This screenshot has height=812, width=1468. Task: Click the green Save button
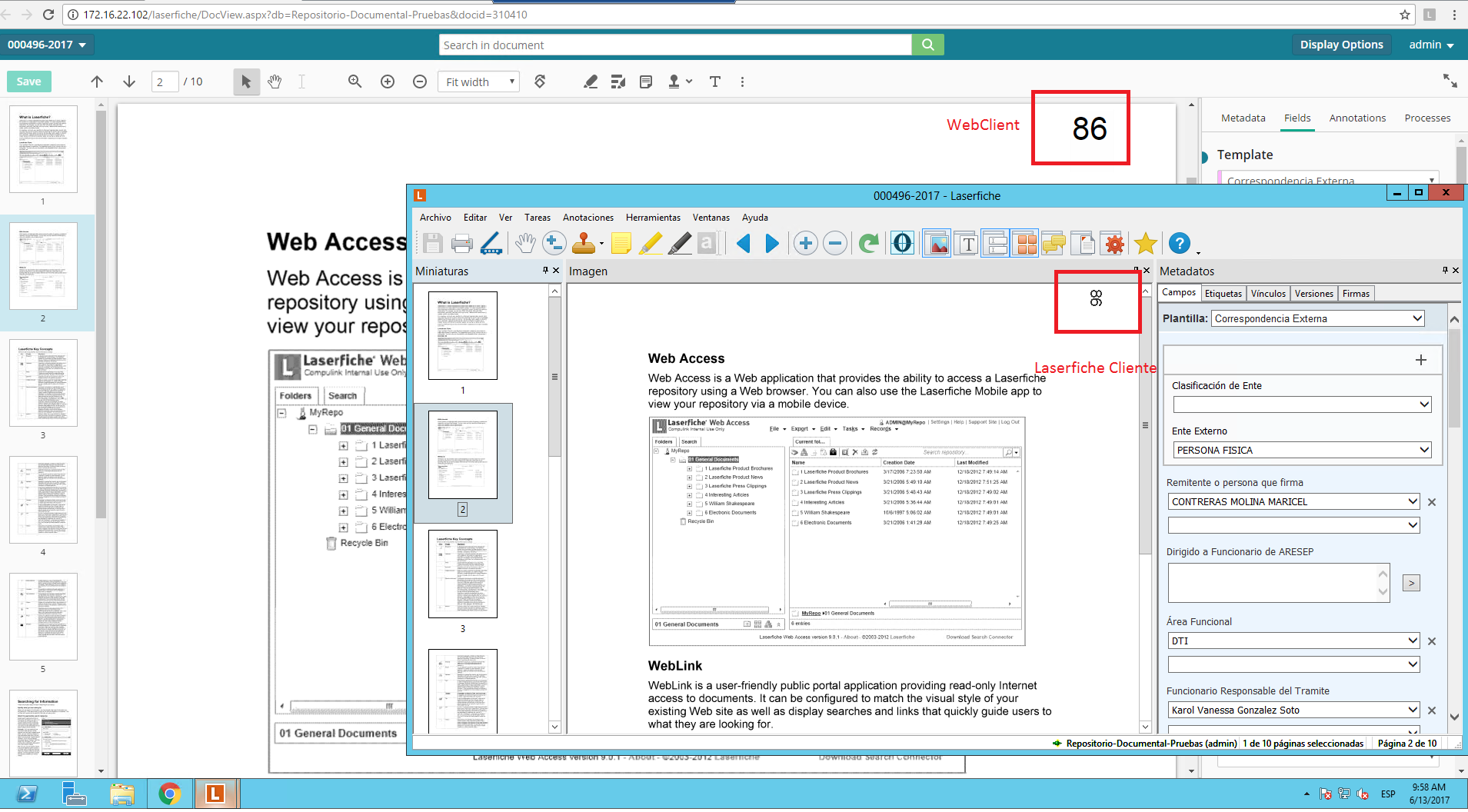[29, 82]
